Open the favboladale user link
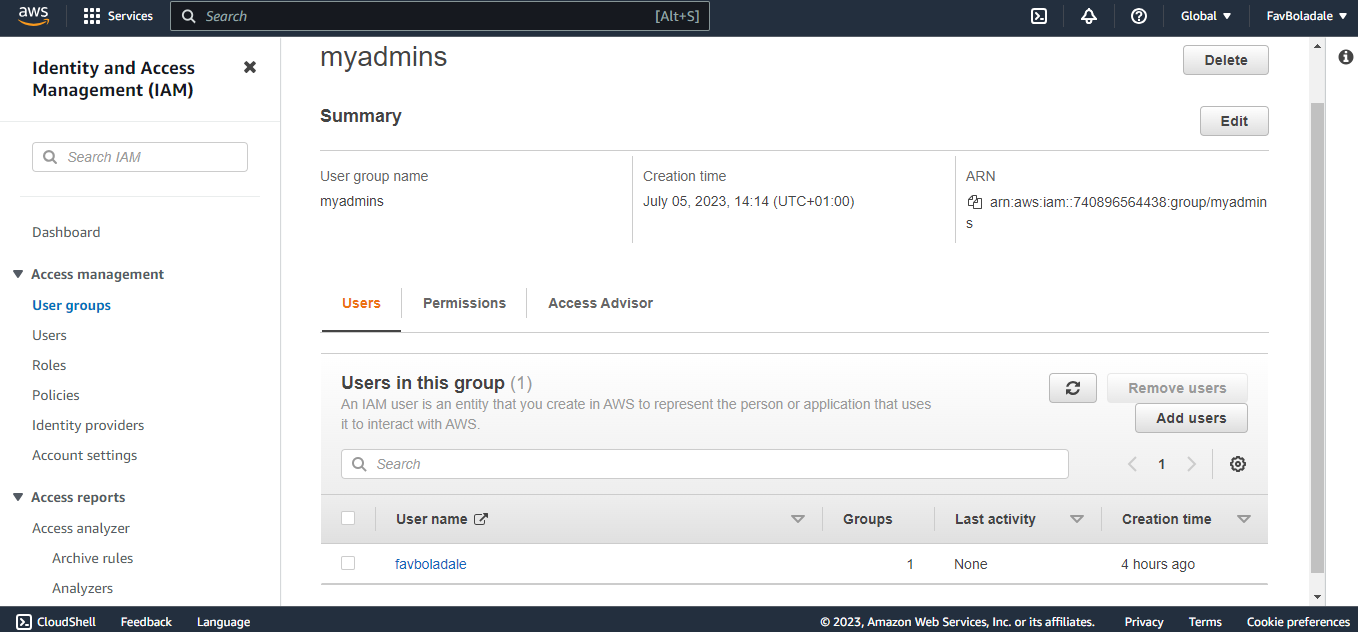Screen dimensions: 1358x632 click(x=431, y=564)
